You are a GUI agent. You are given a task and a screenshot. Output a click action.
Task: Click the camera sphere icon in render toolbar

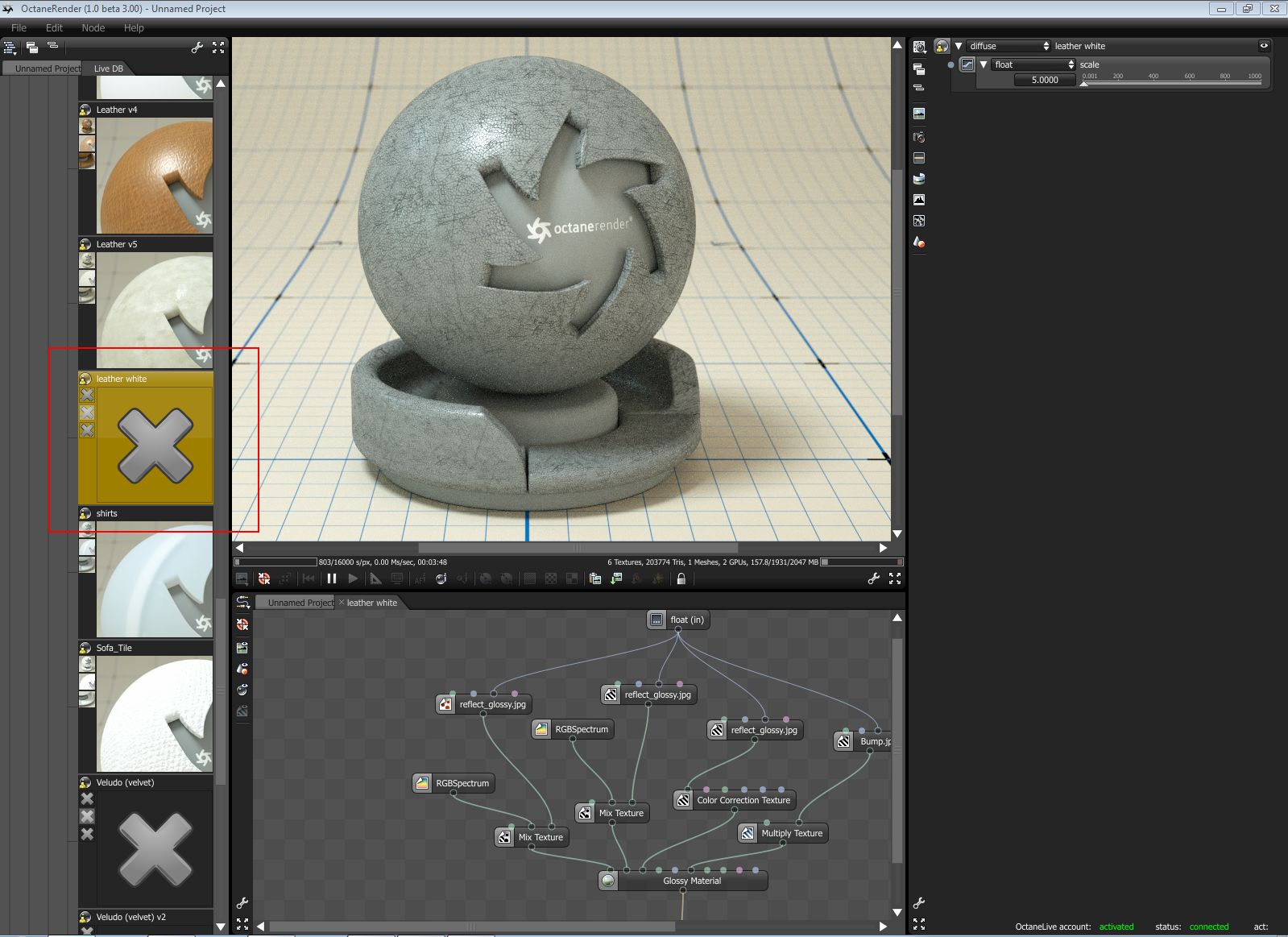[441, 578]
